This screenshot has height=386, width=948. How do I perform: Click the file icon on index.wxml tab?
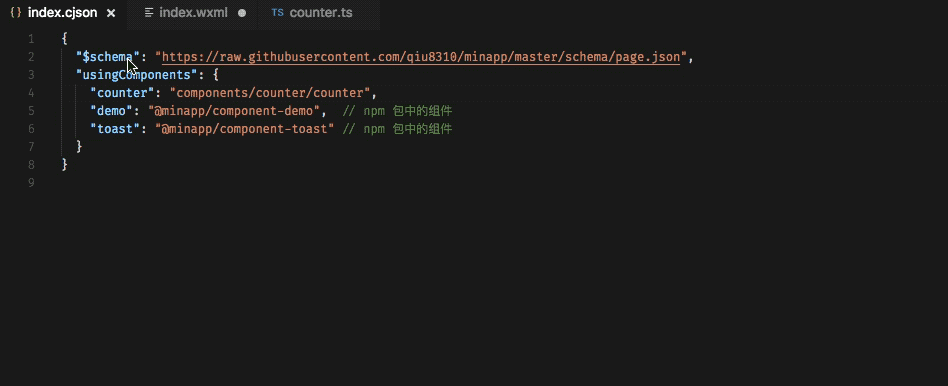click(x=149, y=13)
